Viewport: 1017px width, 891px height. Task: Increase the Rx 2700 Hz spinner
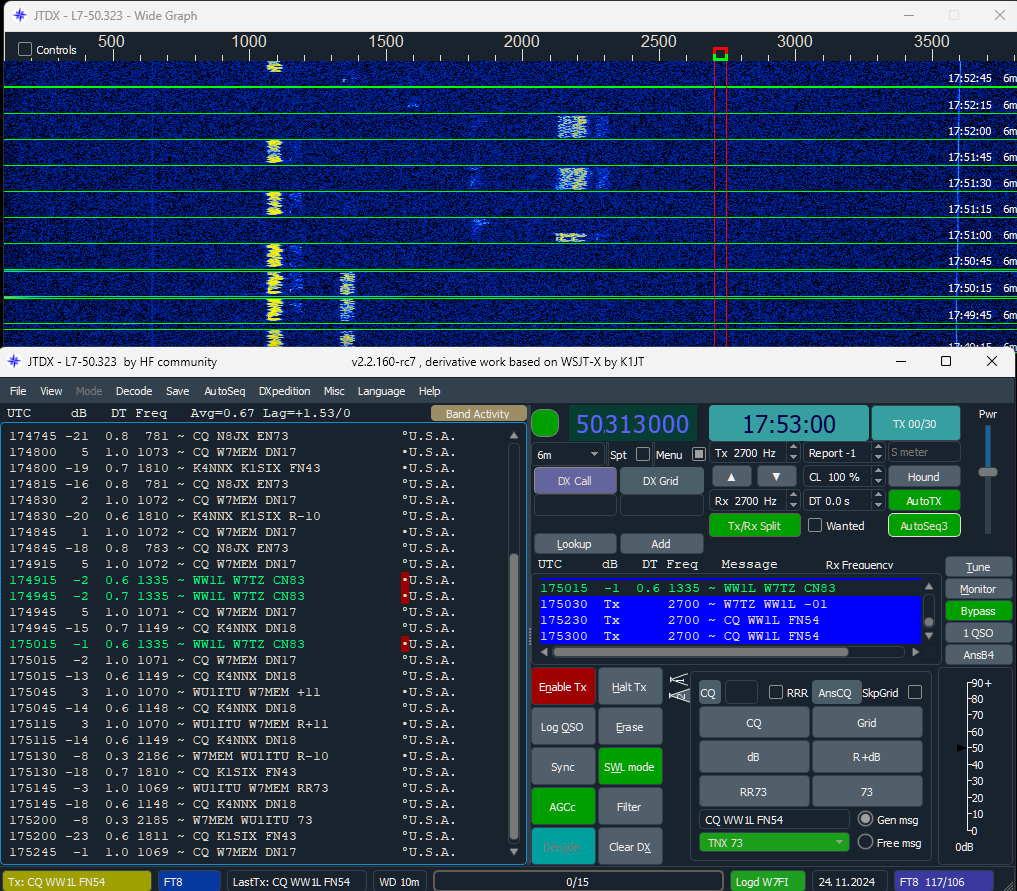pyautogui.click(x=793, y=495)
